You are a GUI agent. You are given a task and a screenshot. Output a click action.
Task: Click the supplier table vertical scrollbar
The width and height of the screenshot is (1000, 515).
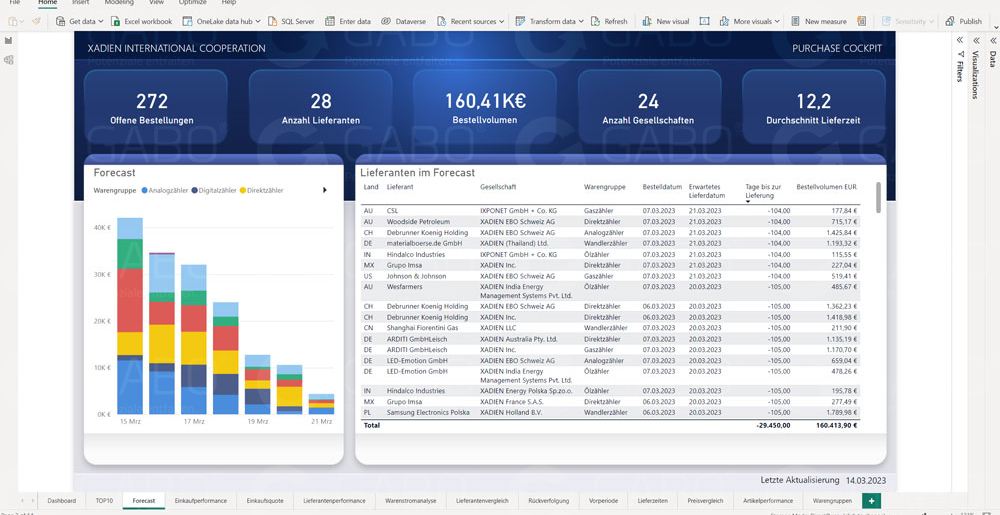click(878, 198)
